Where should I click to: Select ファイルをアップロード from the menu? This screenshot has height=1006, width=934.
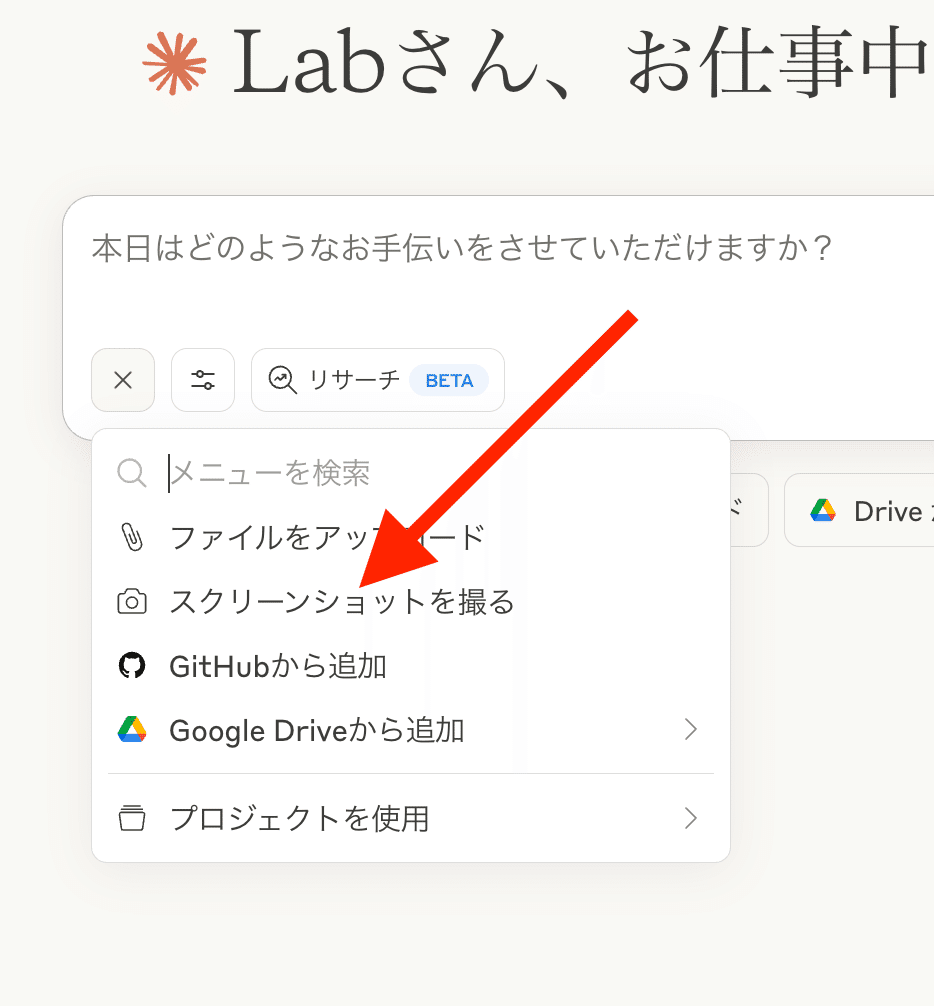[327, 537]
